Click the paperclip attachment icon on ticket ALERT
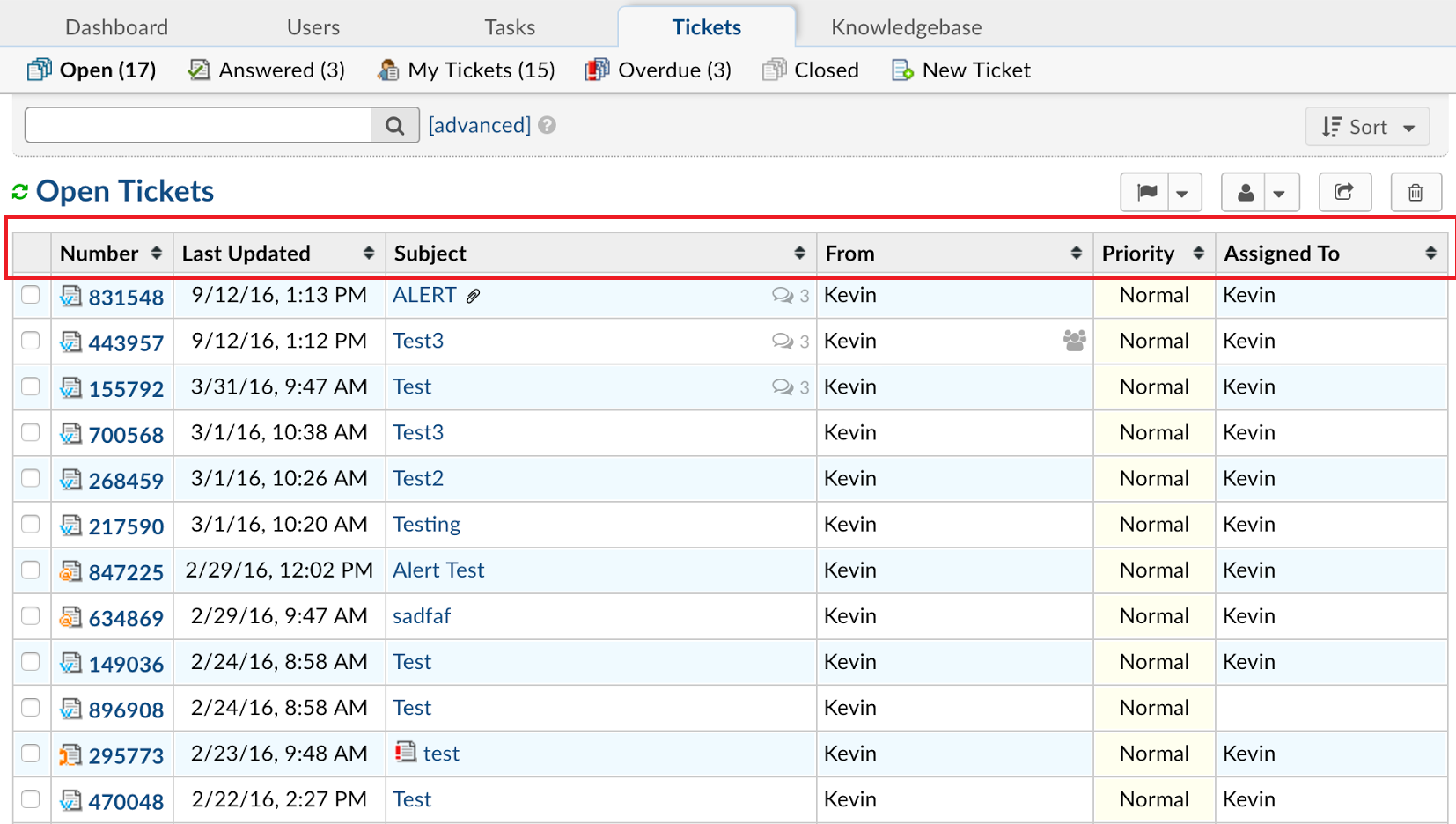This screenshot has width=1456, height=824. (473, 295)
